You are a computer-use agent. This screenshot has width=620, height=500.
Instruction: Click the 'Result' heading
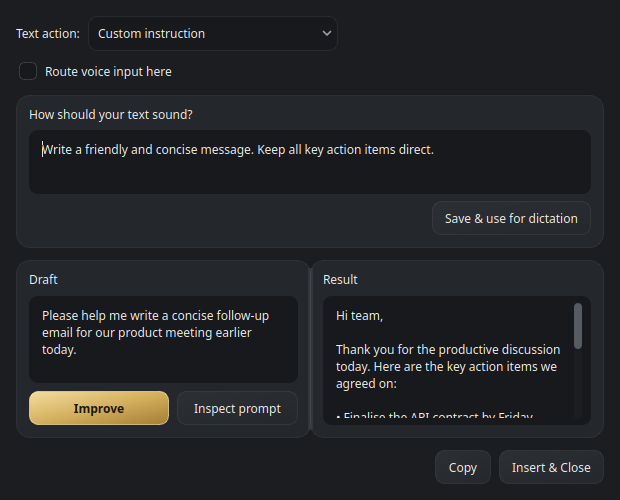click(x=340, y=279)
